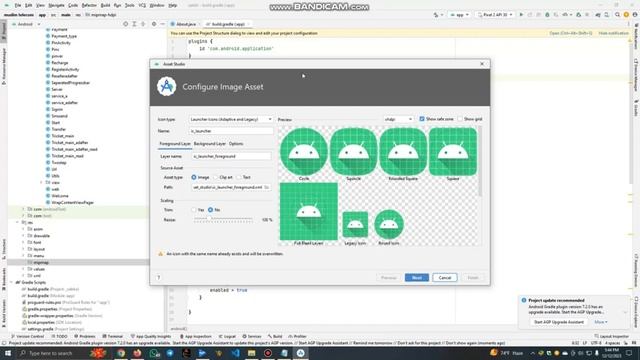Click the Name input field
640x360 pixels.
coord(231,131)
